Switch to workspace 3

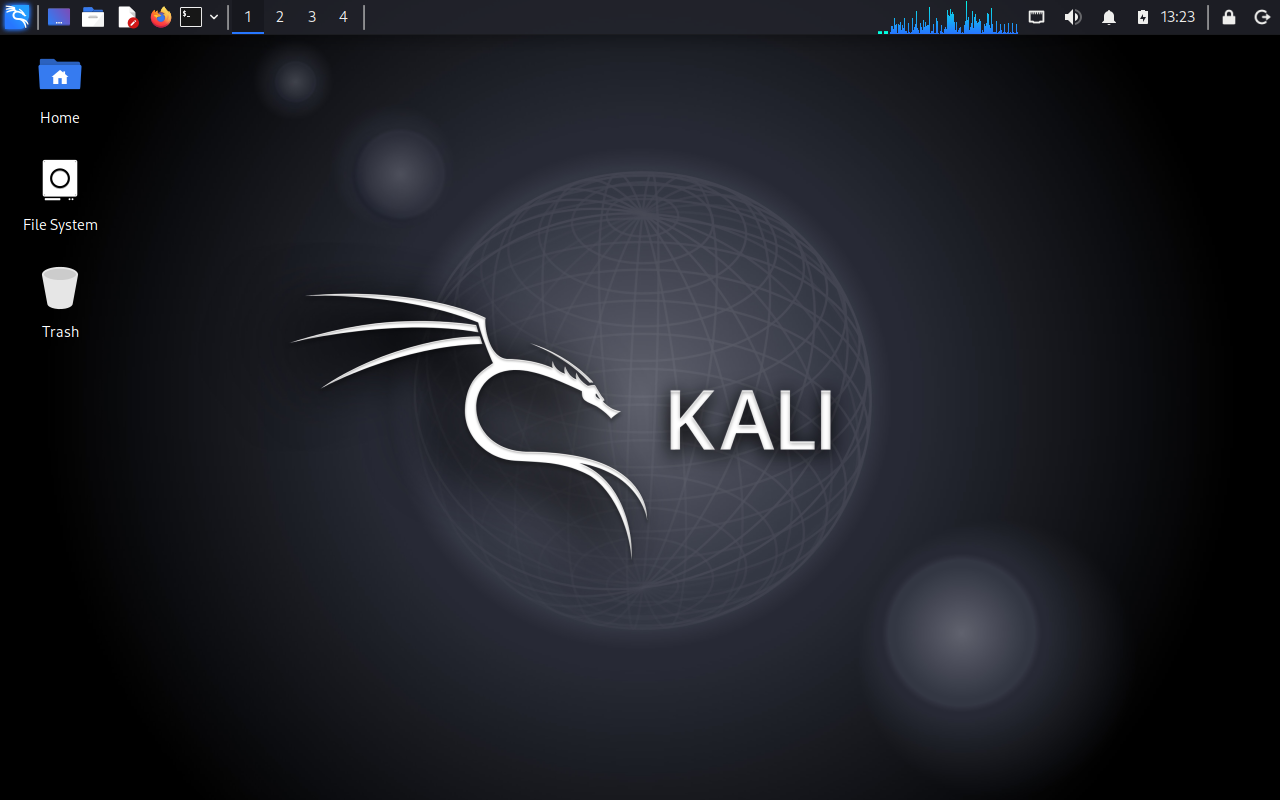312,17
